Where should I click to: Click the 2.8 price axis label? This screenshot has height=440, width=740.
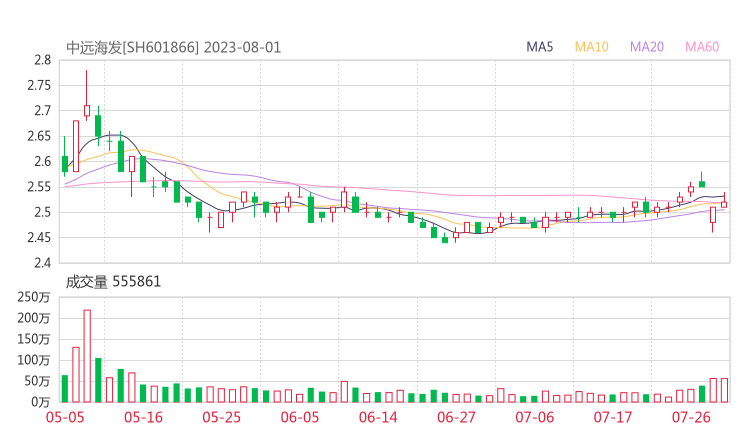tap(41, 60)
